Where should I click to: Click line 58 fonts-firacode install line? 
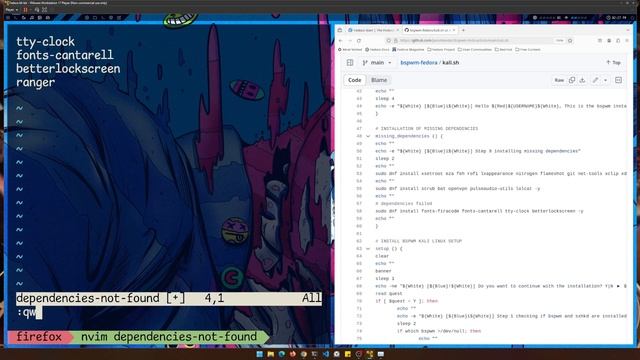pos(479,211)
